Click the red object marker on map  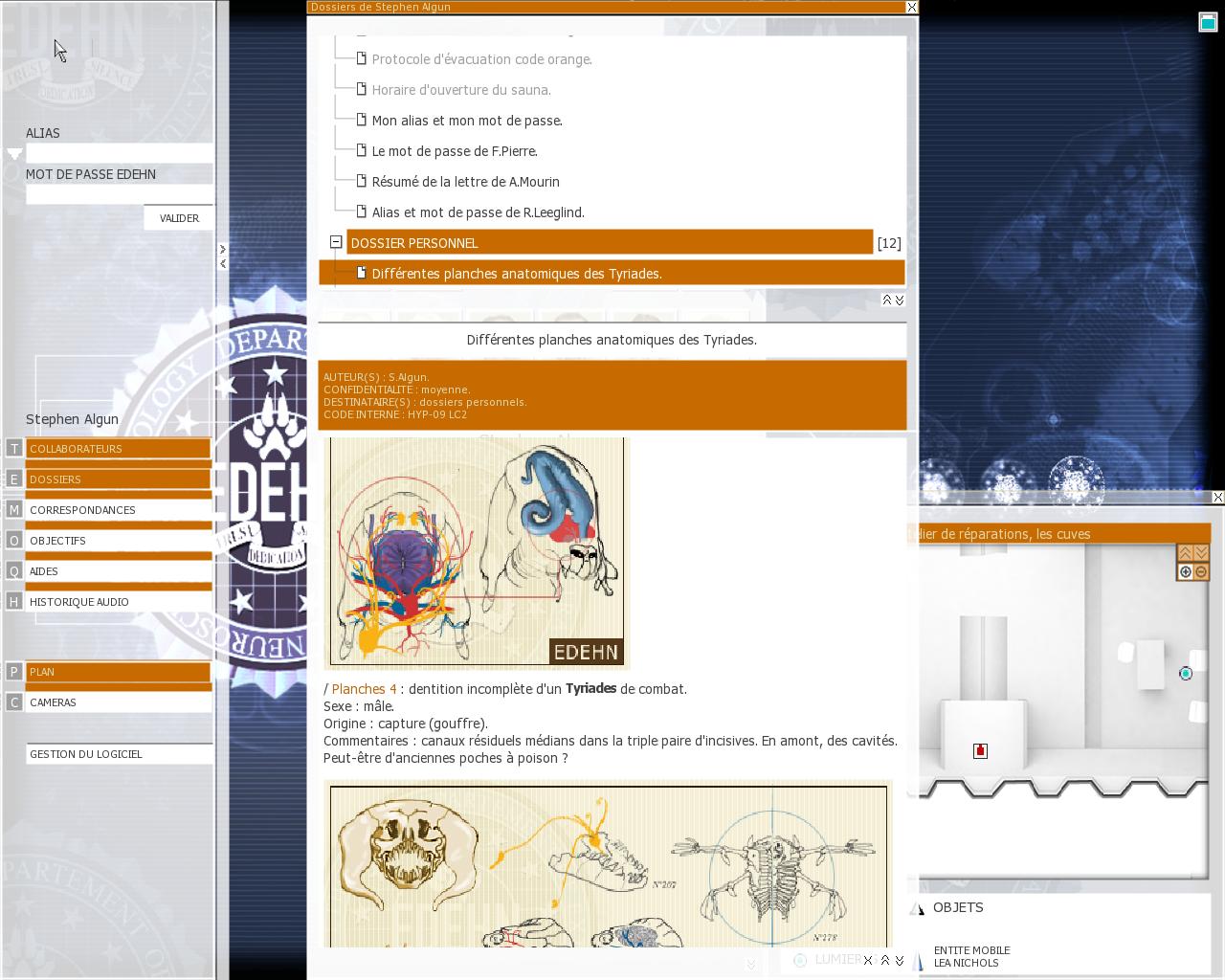point(980,751)
